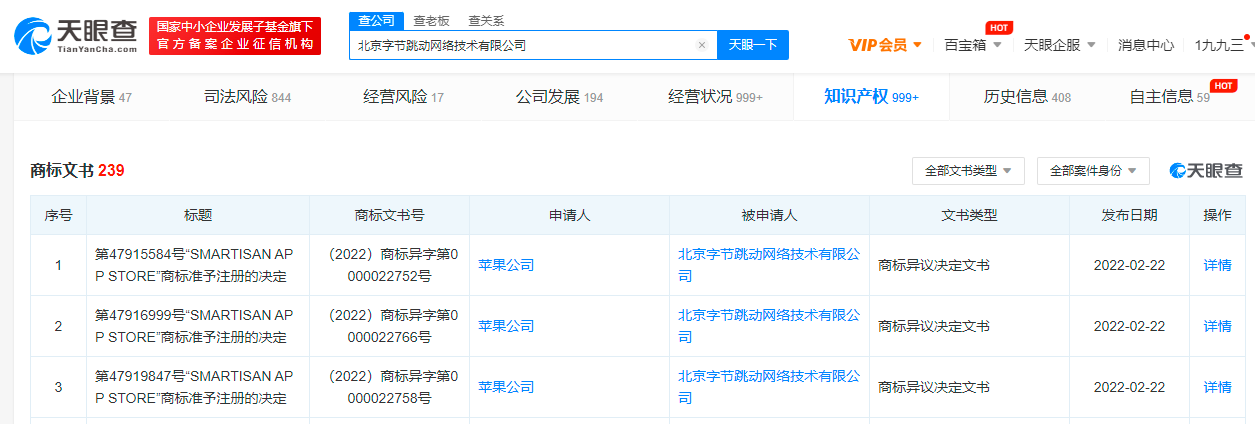Open 北京字节跳动 respondent link in row 2
The image size is (1255, 424).
pyautogui.click(x=769, y=326)
